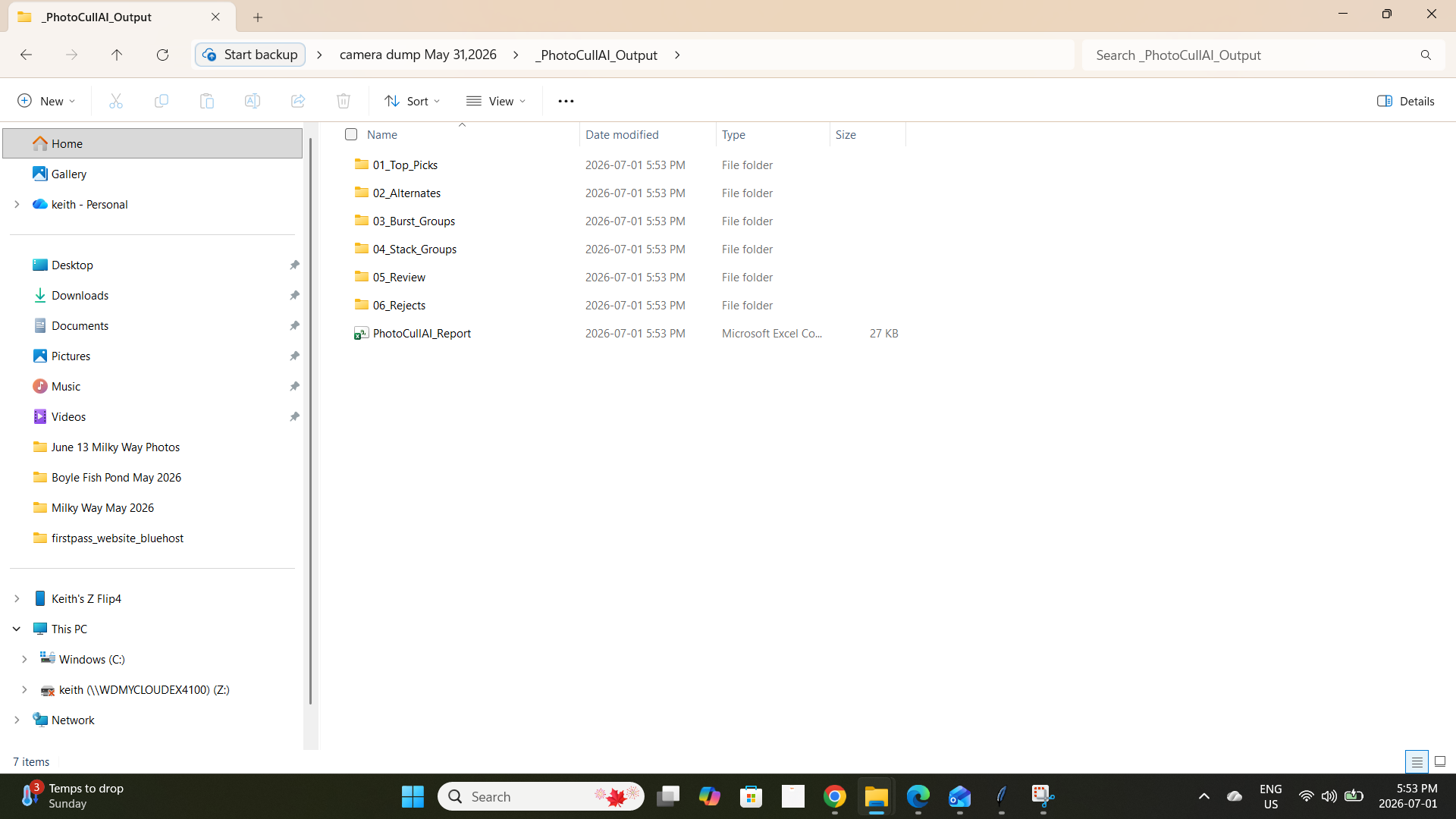Open a new tab with plus icon
This screenshot has height=819, width=1456.
[258, 17]
